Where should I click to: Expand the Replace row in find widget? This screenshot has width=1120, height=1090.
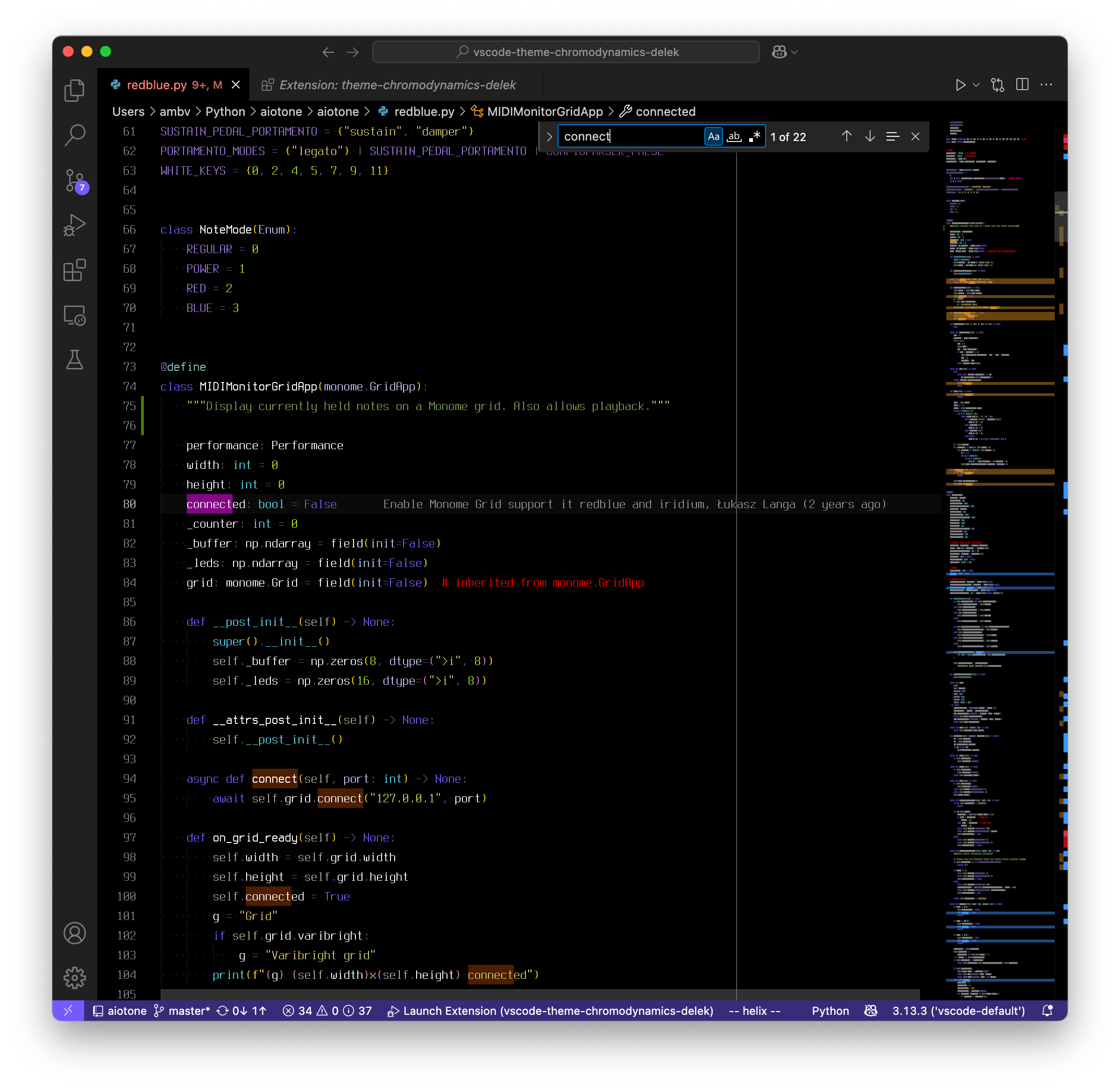(x=549, y=137)
